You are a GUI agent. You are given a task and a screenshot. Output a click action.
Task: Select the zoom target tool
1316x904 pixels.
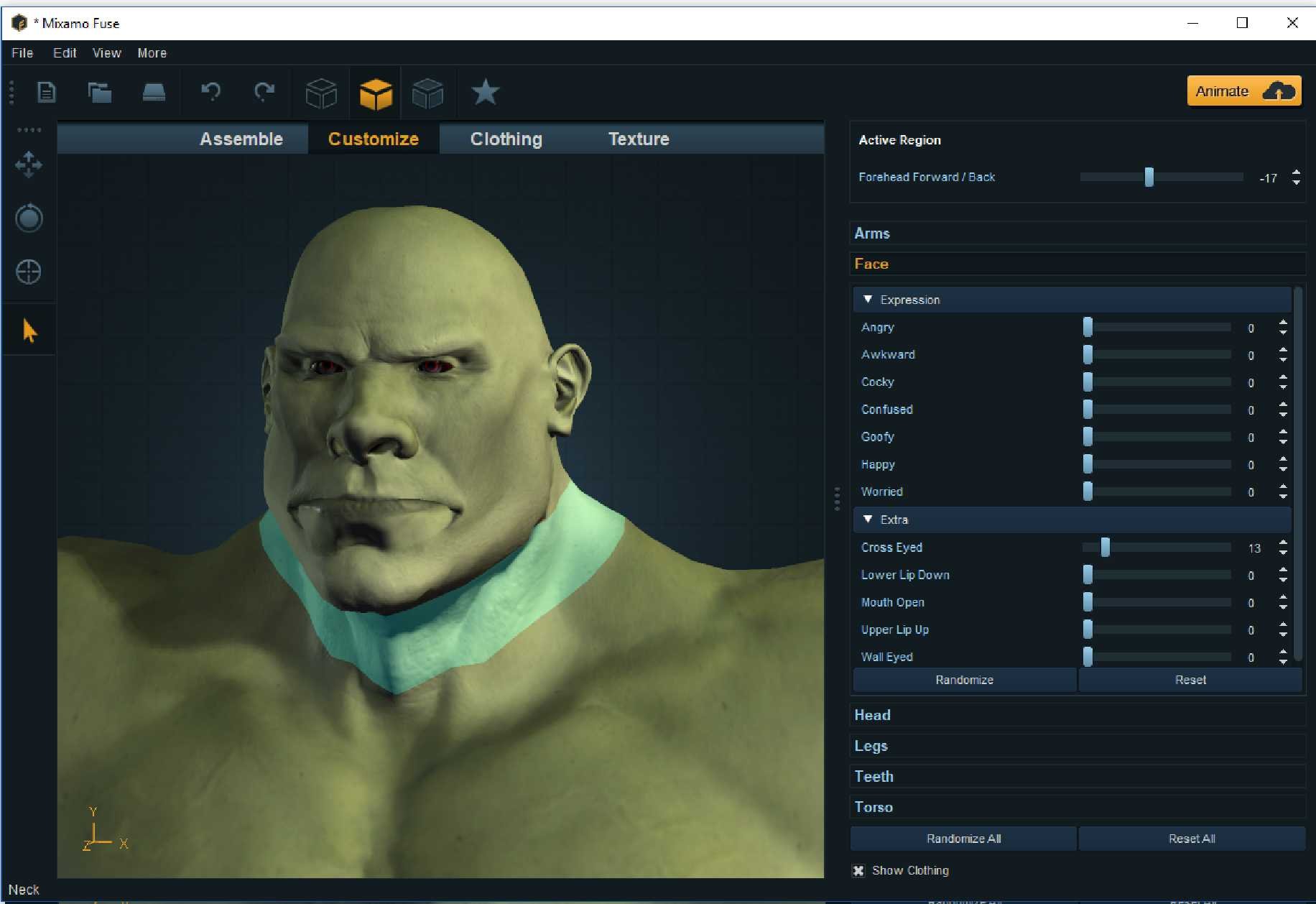click(29, 272)
